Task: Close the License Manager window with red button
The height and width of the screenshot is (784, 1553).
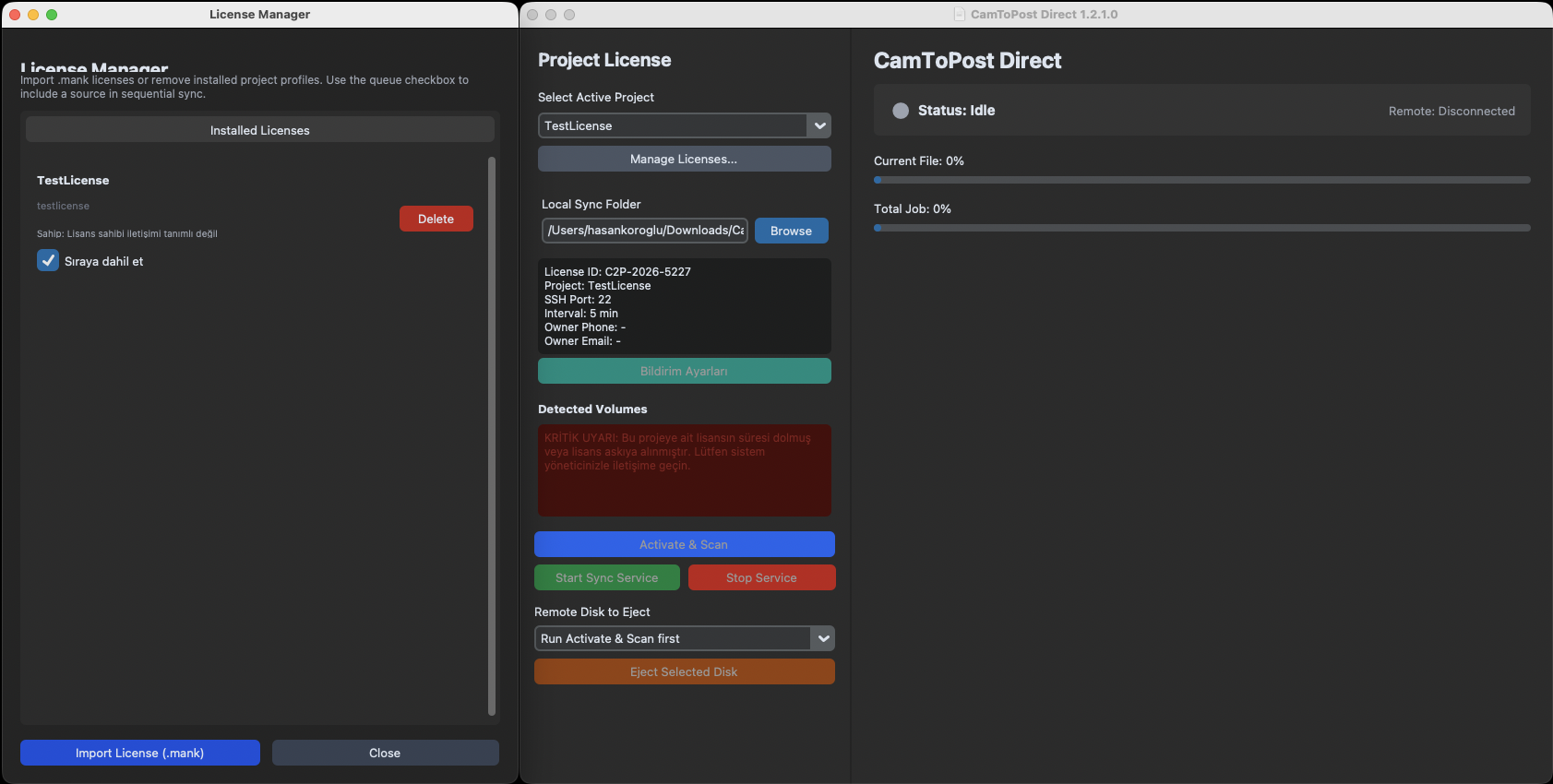Action: click(x=15, y=15)
